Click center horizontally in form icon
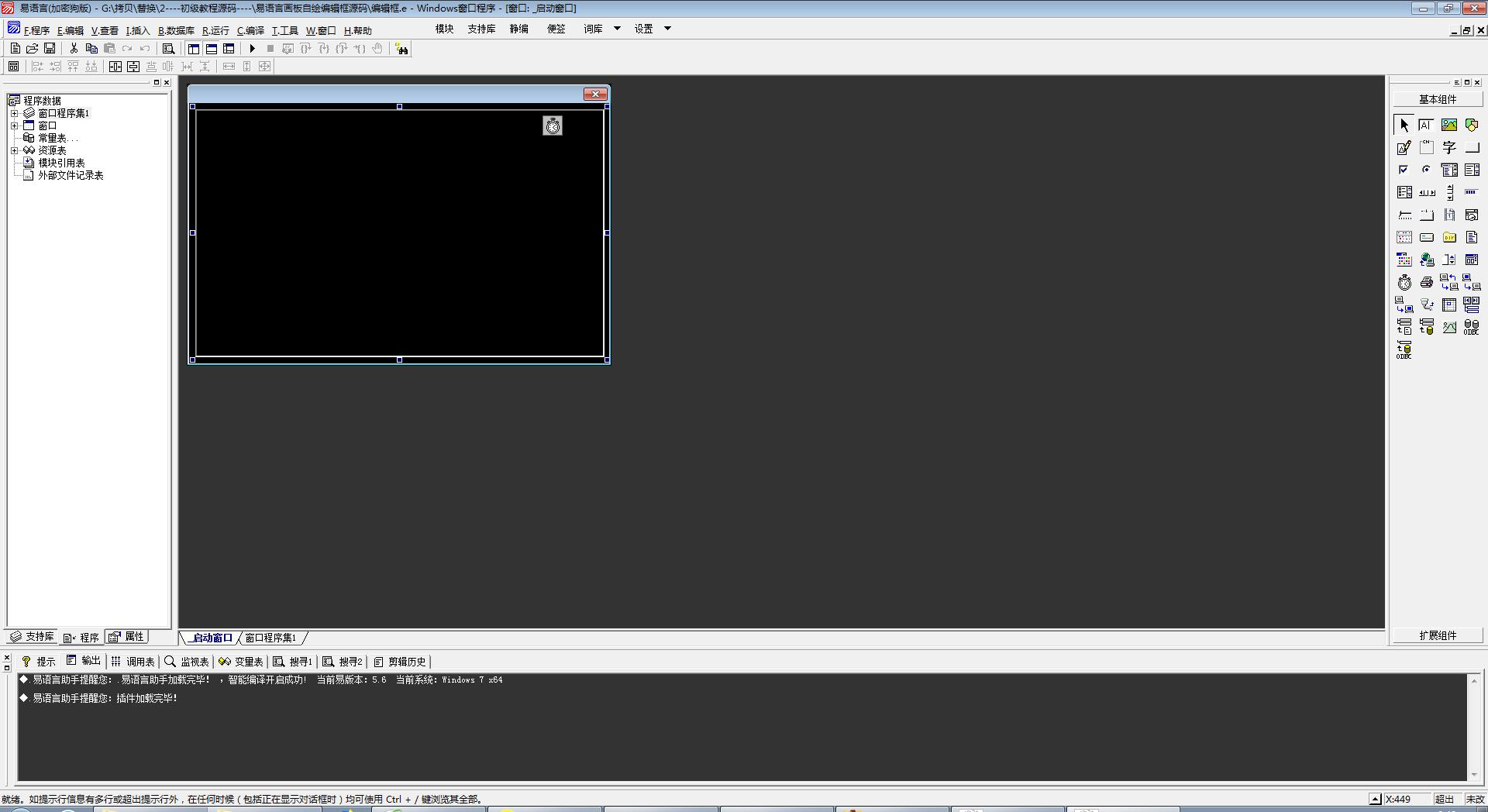 (x=115, y=67)
